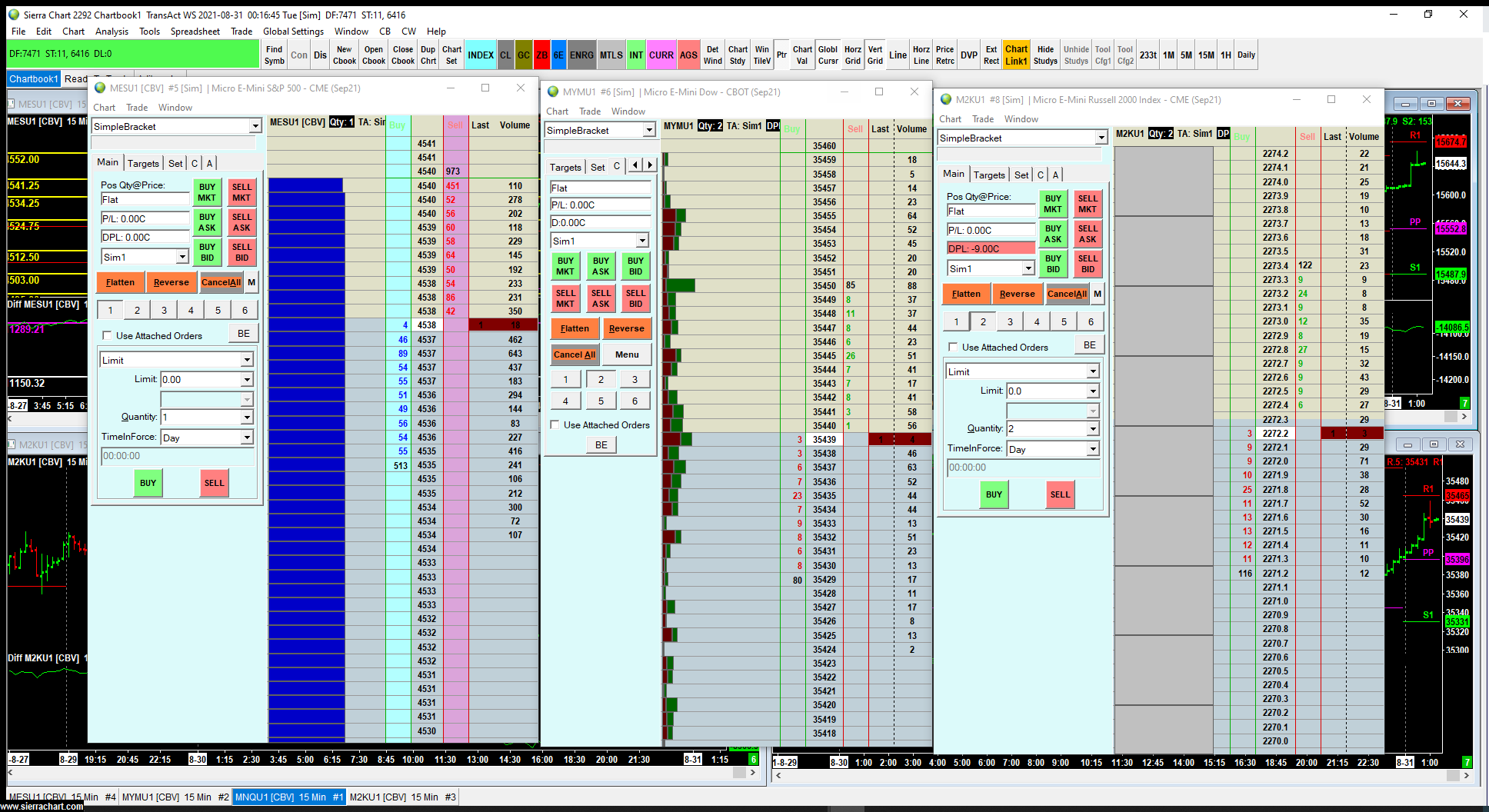Switch to Targets tab in MESU1 window
Image resolution: width=1489 pixels, height=812 pixels.
click(x=143, y=163)
